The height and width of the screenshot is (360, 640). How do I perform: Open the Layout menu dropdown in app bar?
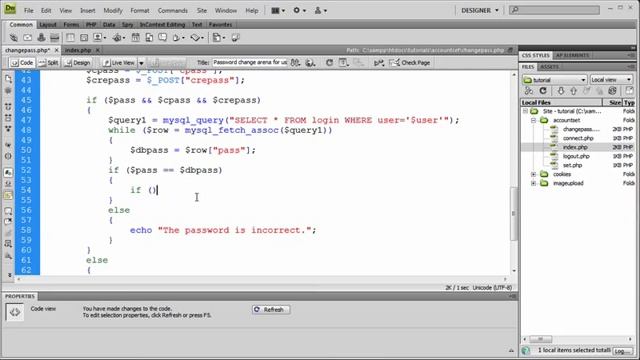278,10
